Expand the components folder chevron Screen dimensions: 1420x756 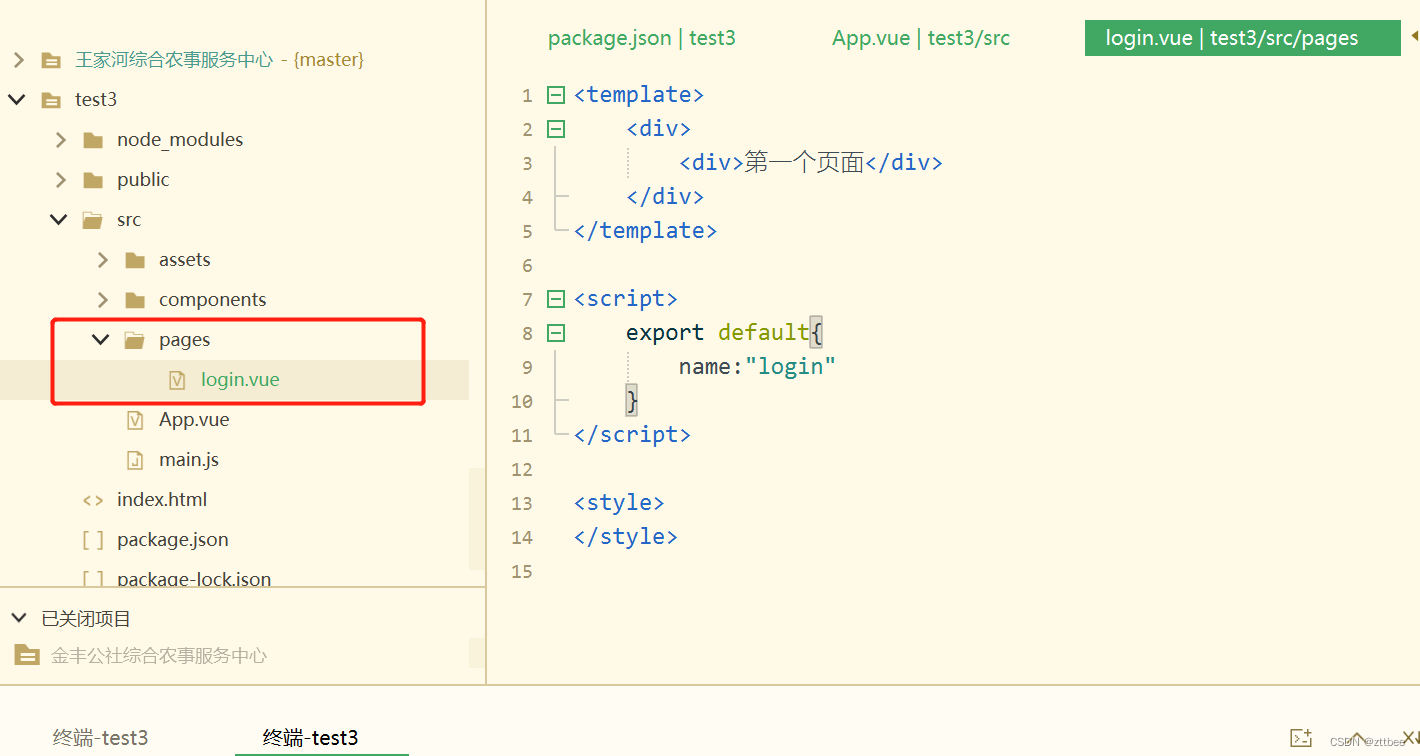(x=103, y=300)
